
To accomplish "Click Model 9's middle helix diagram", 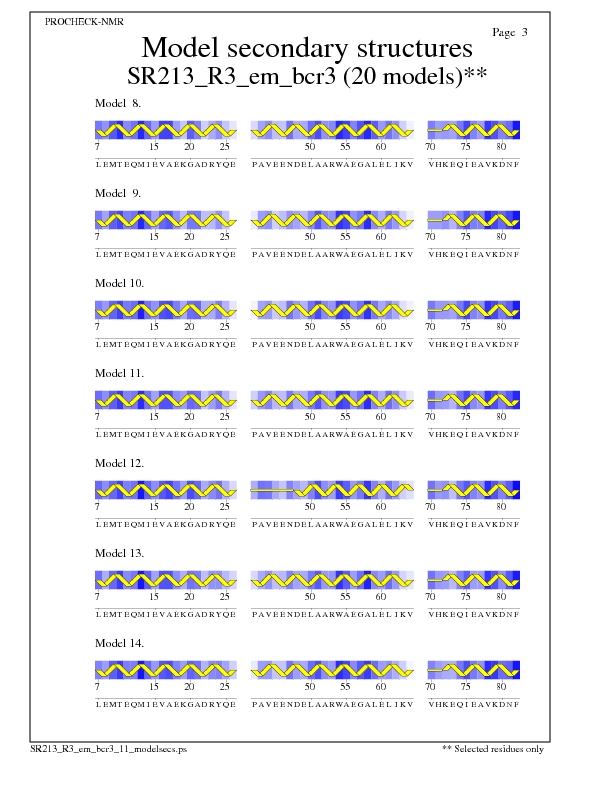I will 333,220.
